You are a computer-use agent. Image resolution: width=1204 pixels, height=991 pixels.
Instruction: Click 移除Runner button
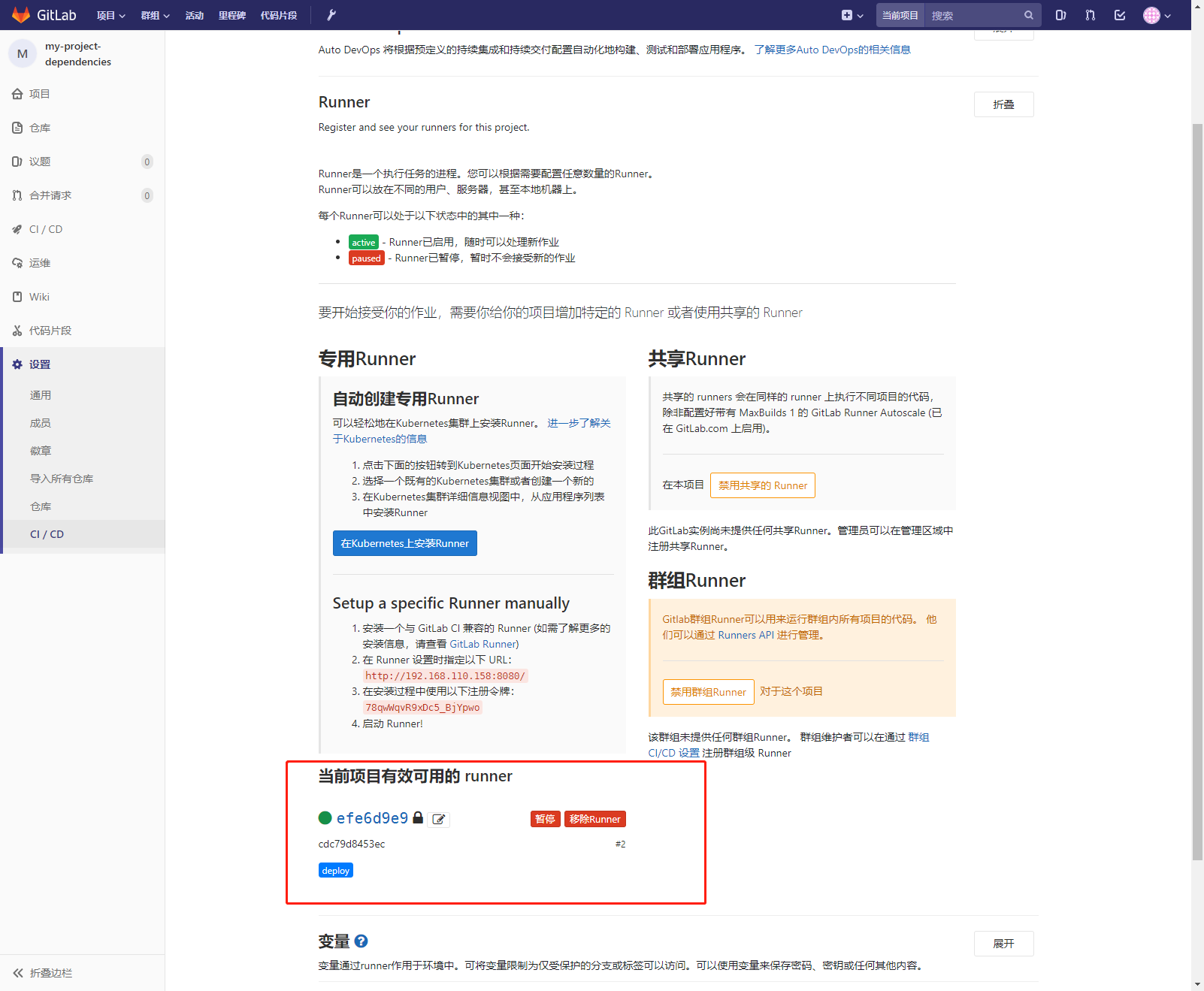pos(595,819)
